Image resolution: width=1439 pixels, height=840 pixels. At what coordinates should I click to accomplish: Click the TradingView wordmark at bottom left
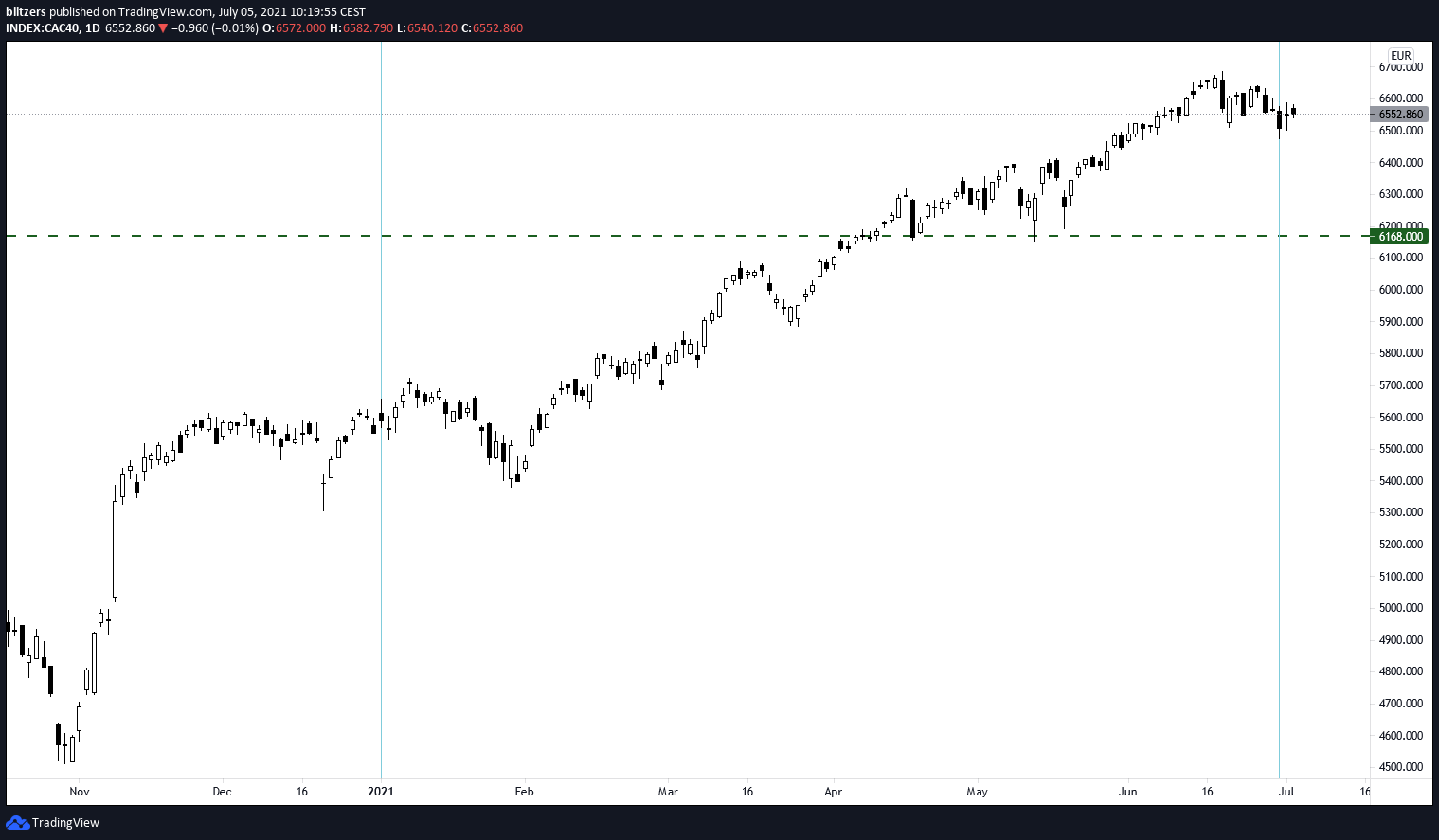[x=65, y=822]
